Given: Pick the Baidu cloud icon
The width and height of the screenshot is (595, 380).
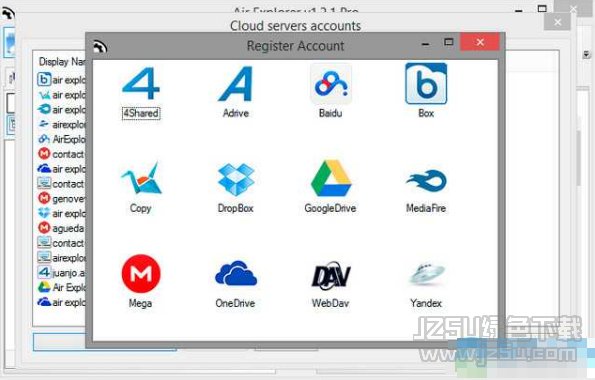Looking at the screenshot, I should coord(331,84).
